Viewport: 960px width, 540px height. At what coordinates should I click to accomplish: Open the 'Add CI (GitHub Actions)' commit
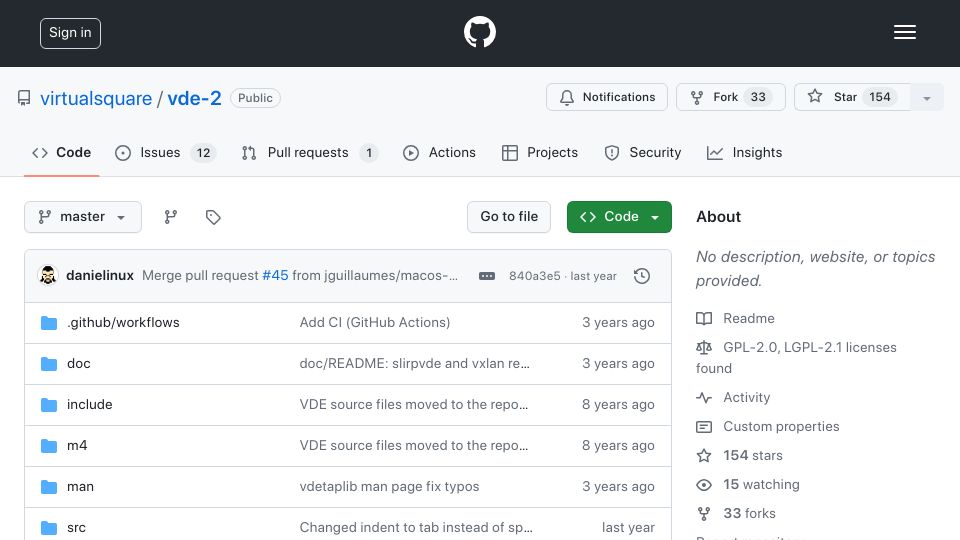(375, 323)
